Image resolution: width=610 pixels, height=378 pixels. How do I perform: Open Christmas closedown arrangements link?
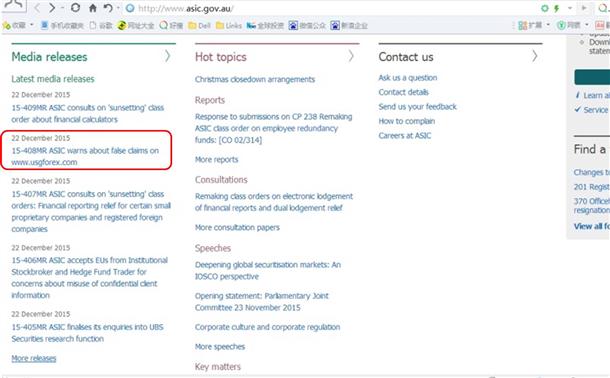pos(255,79)
